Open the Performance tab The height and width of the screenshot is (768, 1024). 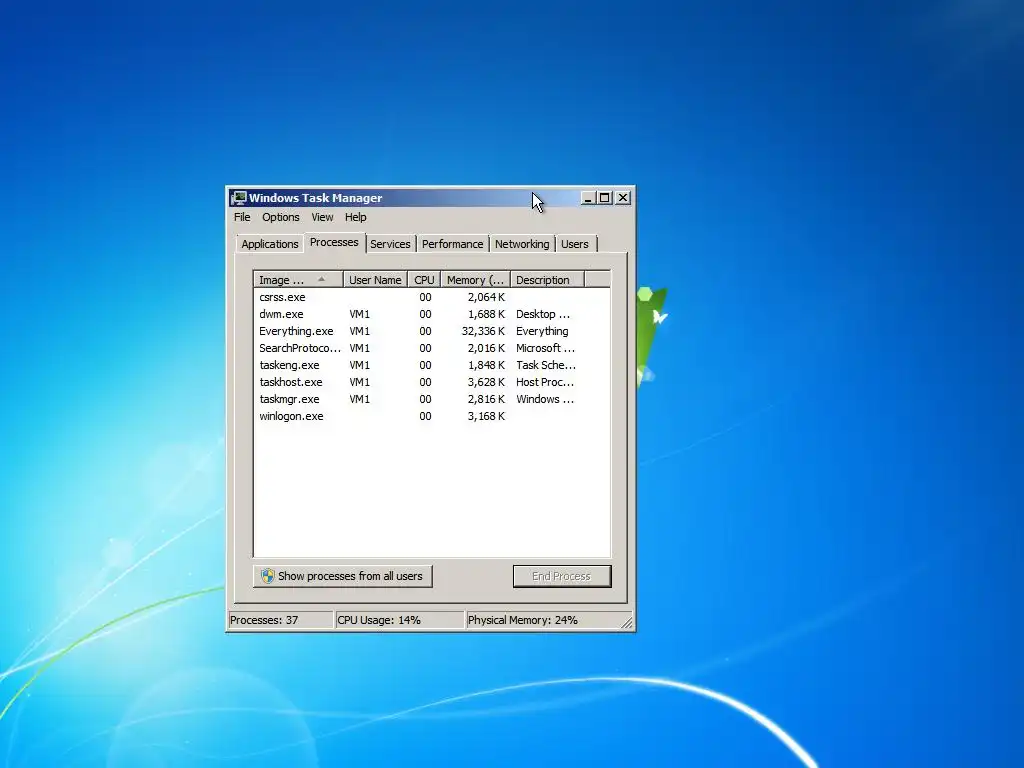tap(453, 244)
